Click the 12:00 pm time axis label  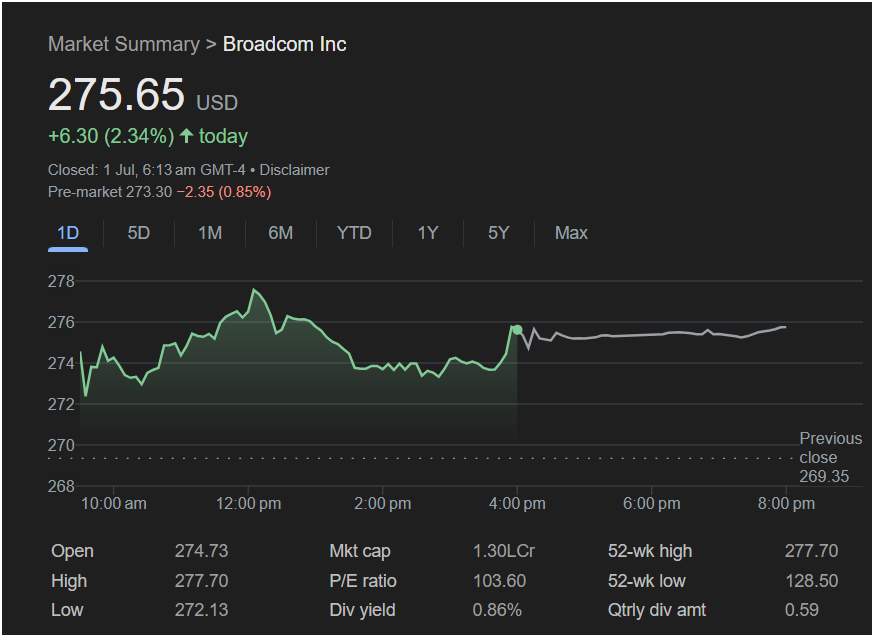[249, 504]
